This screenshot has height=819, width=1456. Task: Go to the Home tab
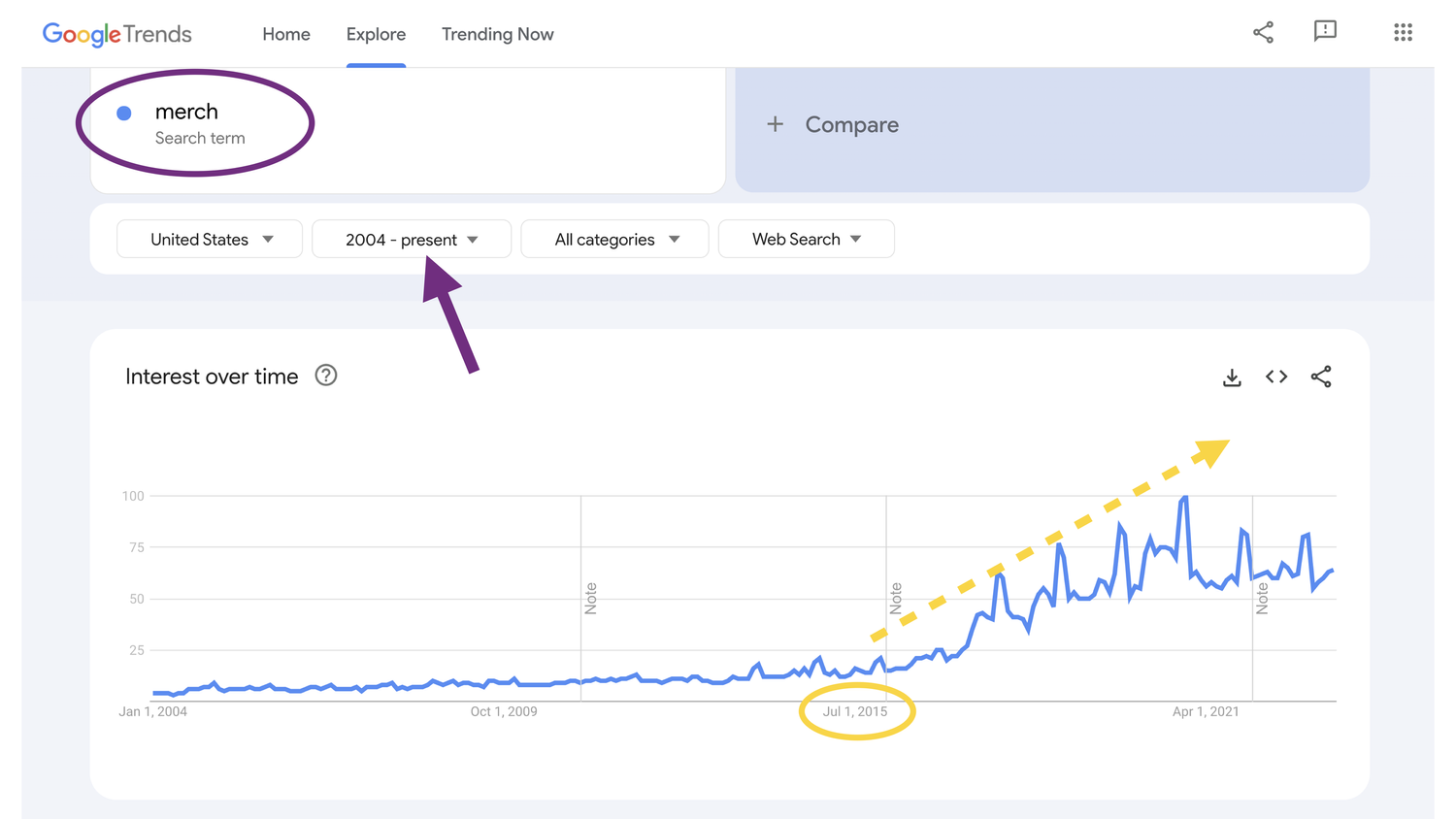pos(286,34)
